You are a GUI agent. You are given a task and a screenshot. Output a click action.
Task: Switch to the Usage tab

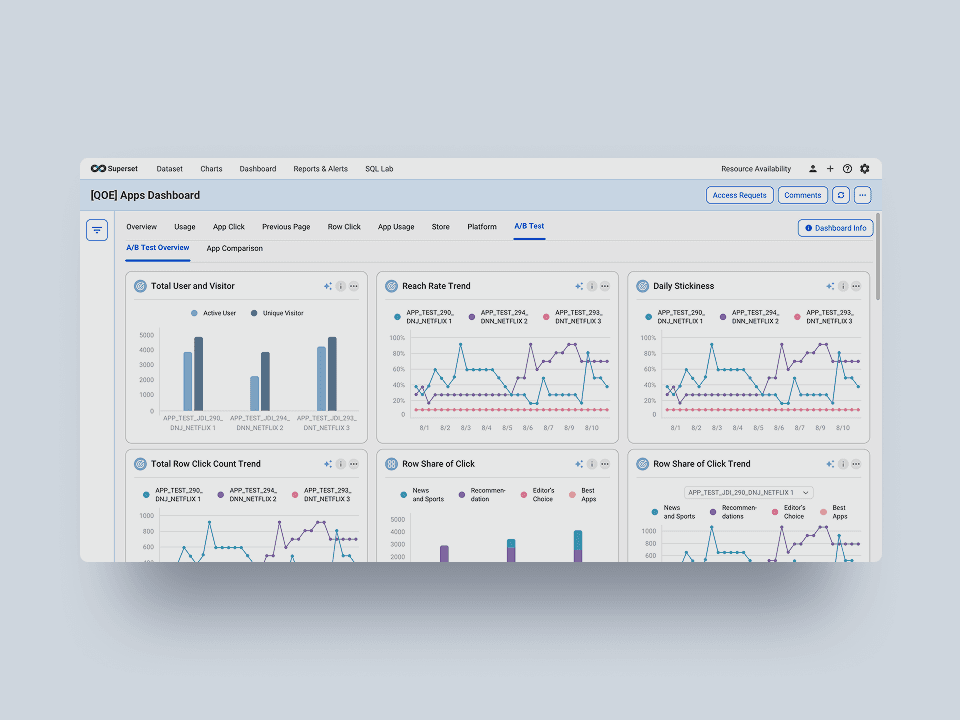pos(184,227)
